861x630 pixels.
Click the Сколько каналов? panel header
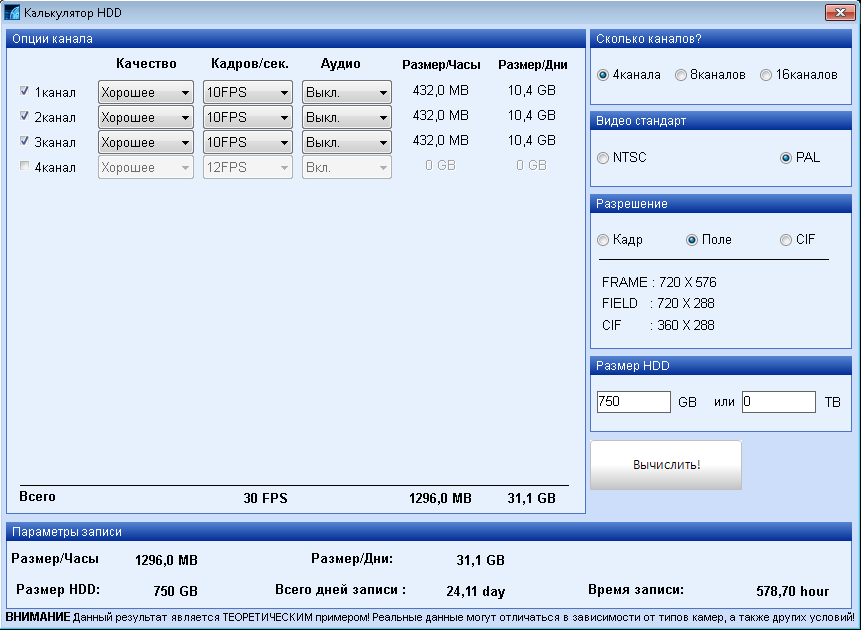coord(721,39)
